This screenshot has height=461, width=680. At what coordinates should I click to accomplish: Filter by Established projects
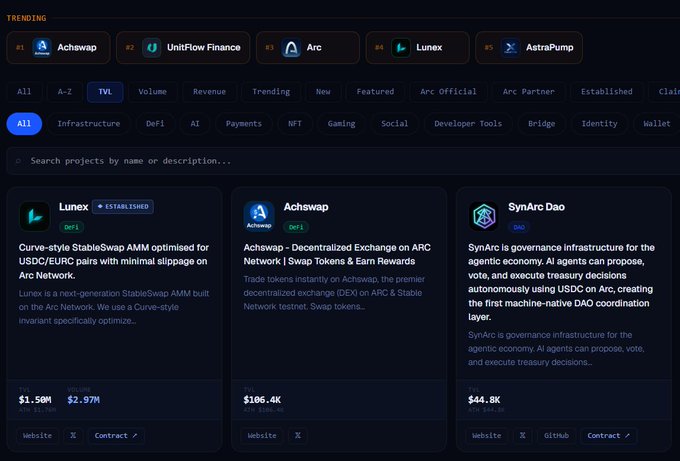[607, 92]
